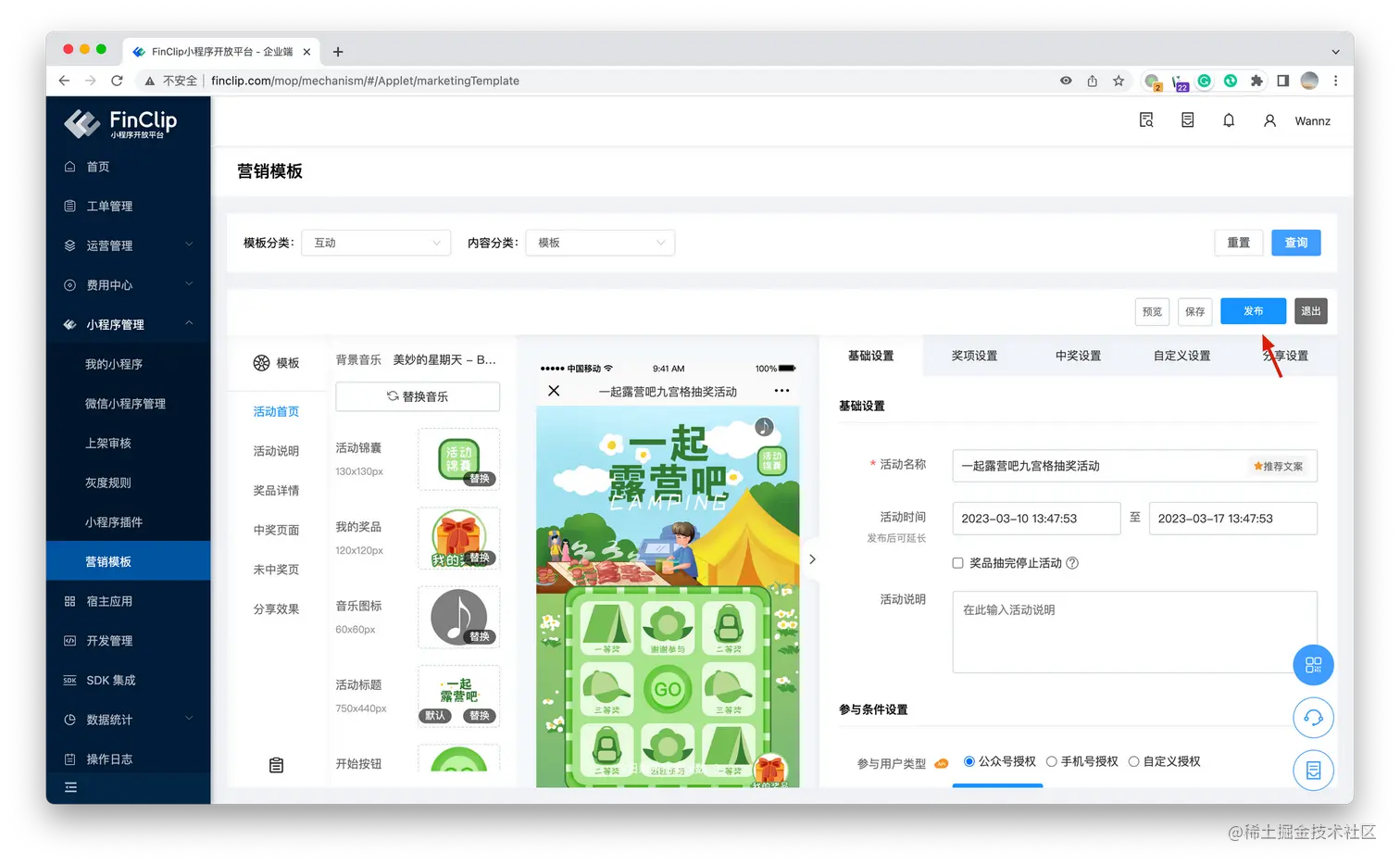The image size is (1400, 865).
Task: Switch to the 奖项设置 tab
Action: pos(975,356)
